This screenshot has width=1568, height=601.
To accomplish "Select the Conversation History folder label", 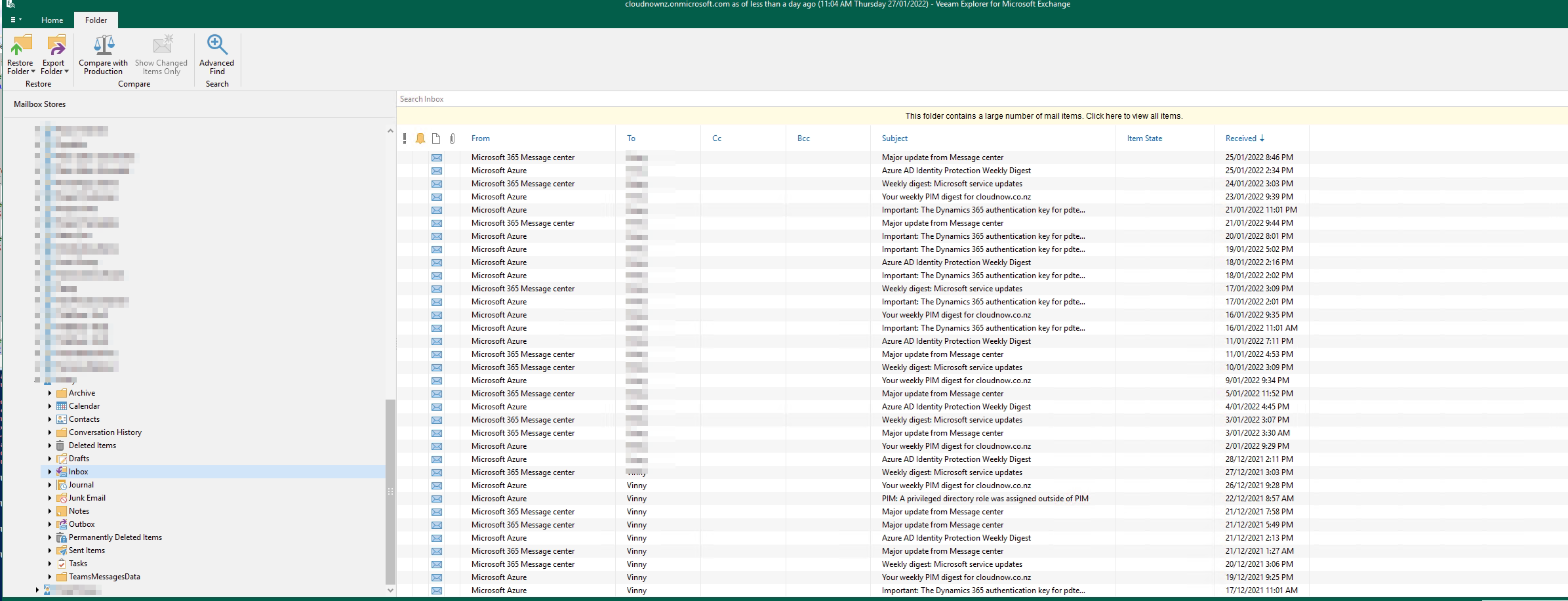I will point(105,432).
